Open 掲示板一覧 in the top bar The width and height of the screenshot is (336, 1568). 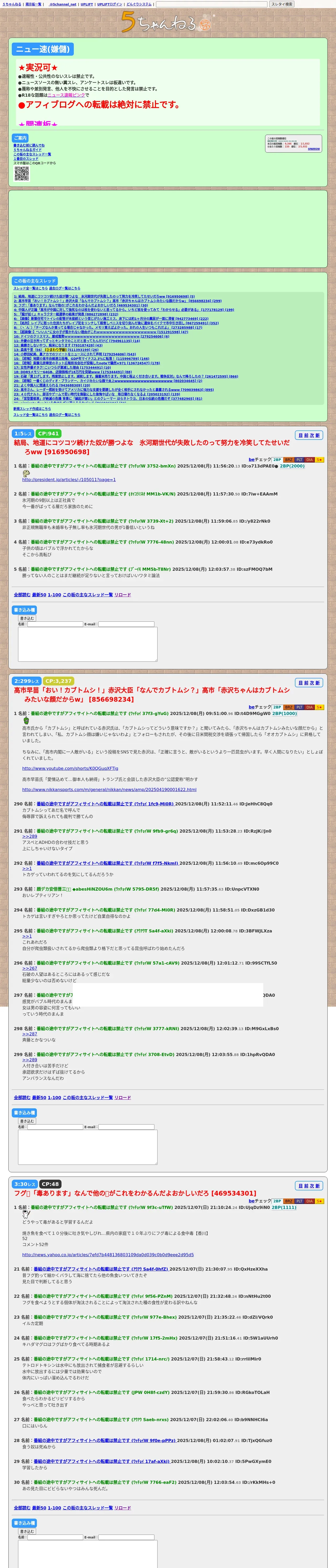tap(33, 4)
